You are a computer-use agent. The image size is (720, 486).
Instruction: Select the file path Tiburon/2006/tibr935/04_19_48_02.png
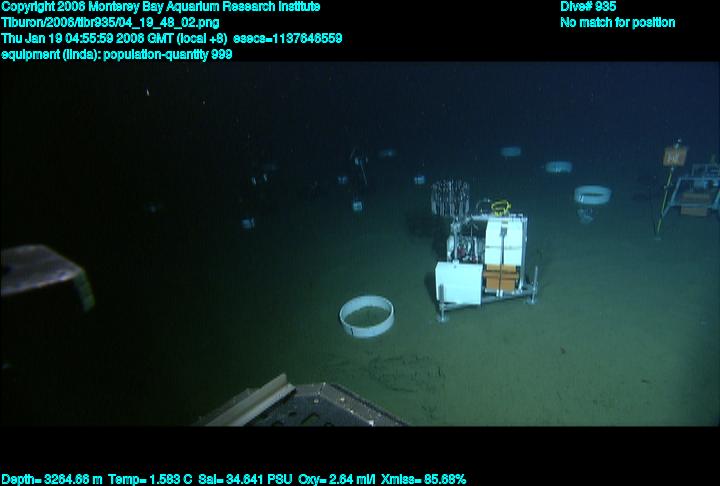point(110,23)
